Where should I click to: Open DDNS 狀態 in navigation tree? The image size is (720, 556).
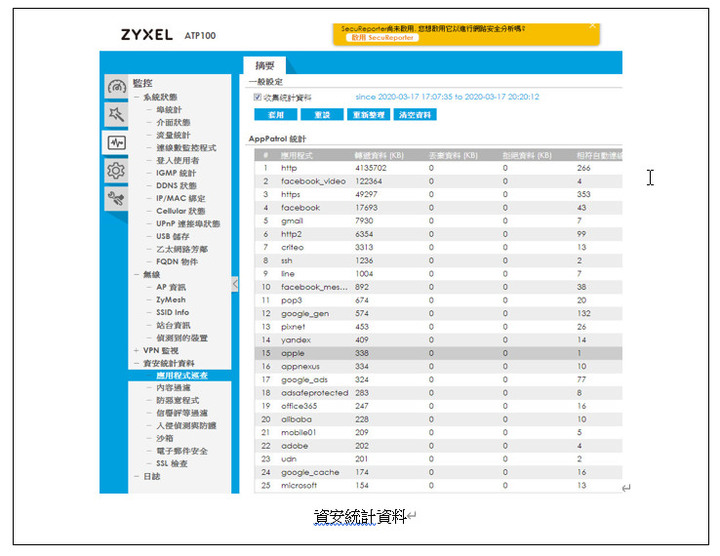point(176,185)
